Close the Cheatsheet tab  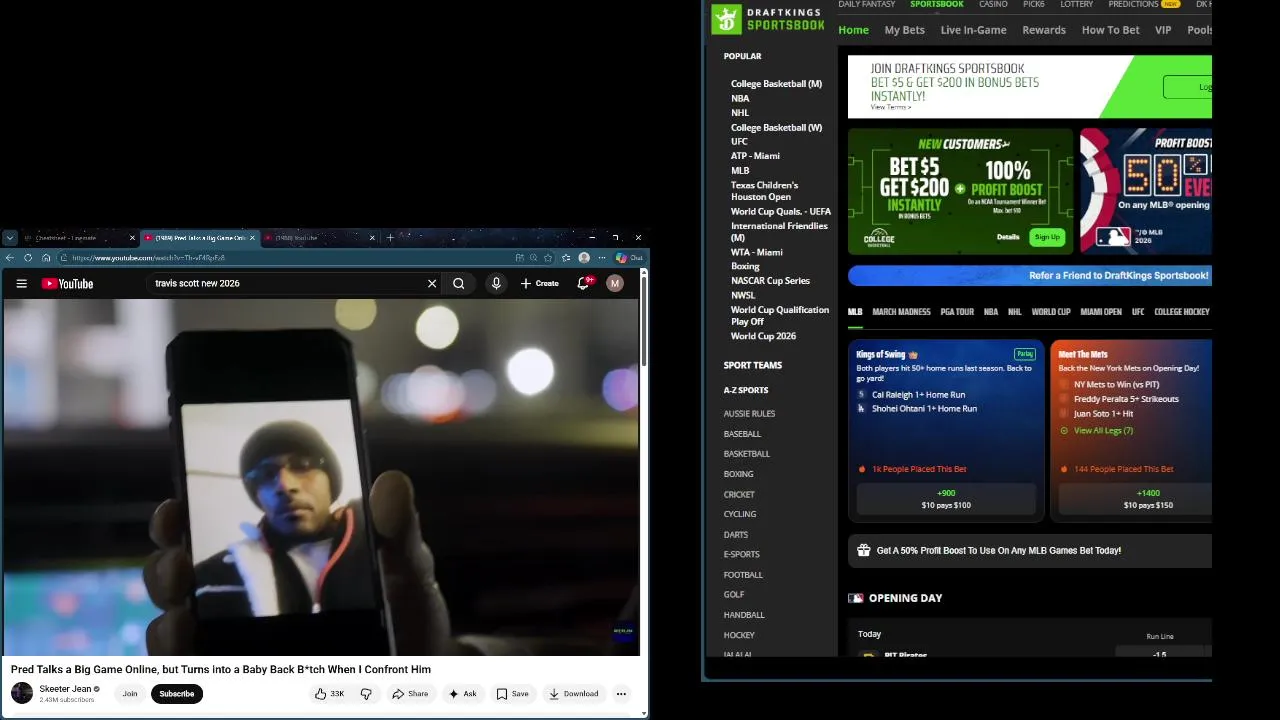click(132, 238)
